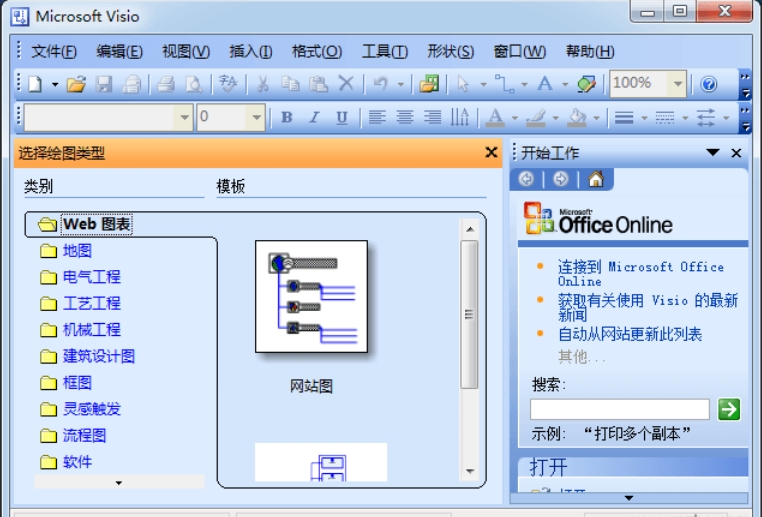Apply the line color pen button
762x517 pixels.
pyautogui.click(x=536, y=117)
